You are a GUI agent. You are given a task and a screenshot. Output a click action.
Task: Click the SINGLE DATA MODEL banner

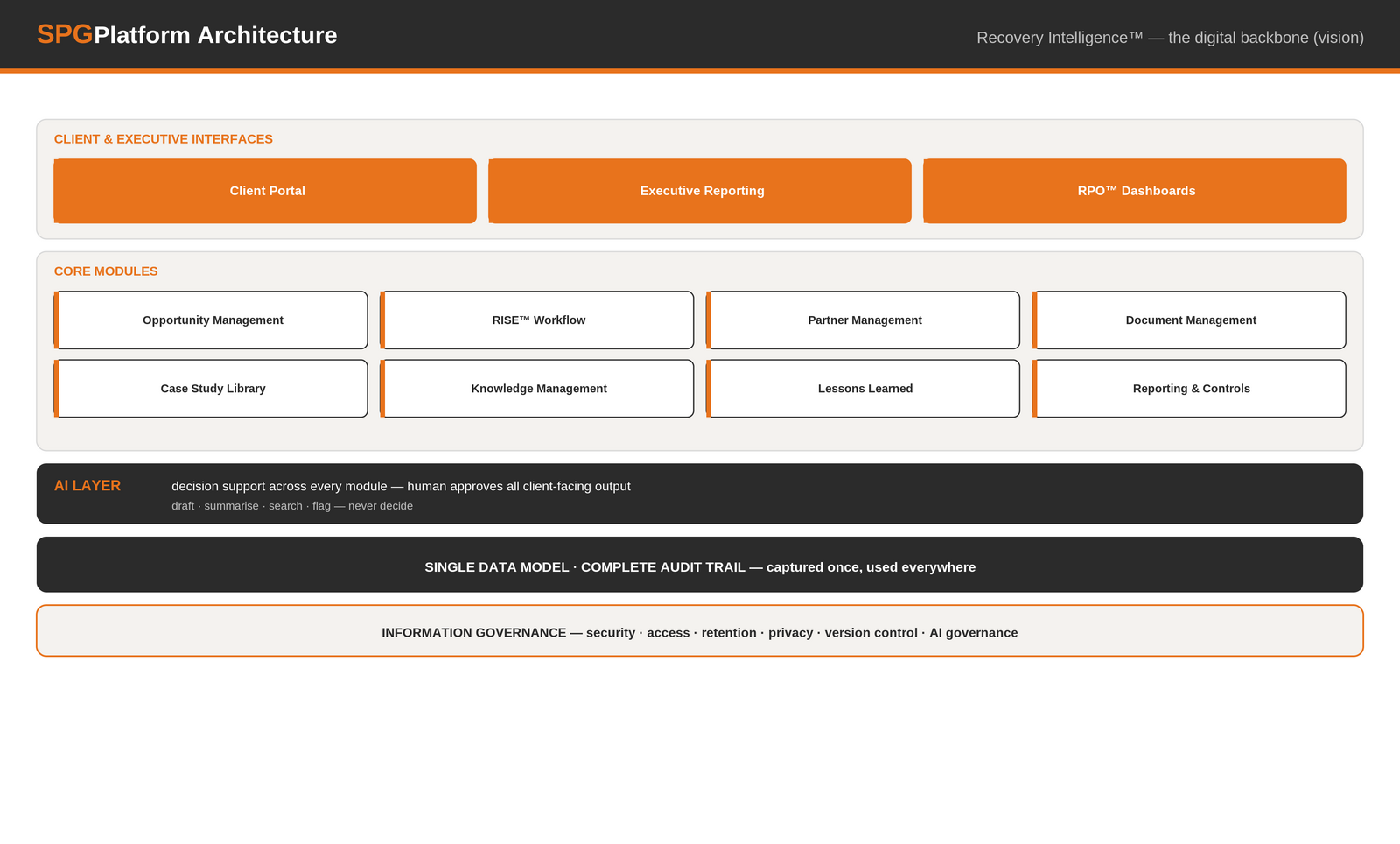click(x=700, y=565)
